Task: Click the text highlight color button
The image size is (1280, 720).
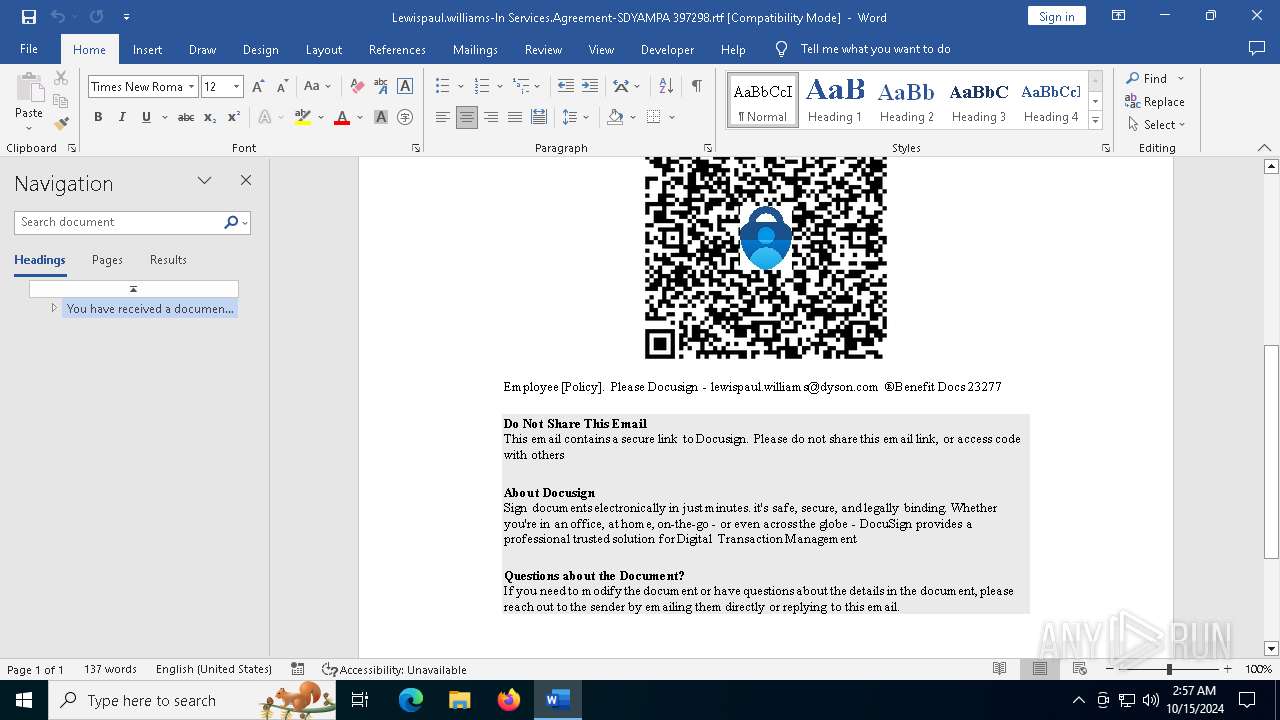Action: [303, 117]
